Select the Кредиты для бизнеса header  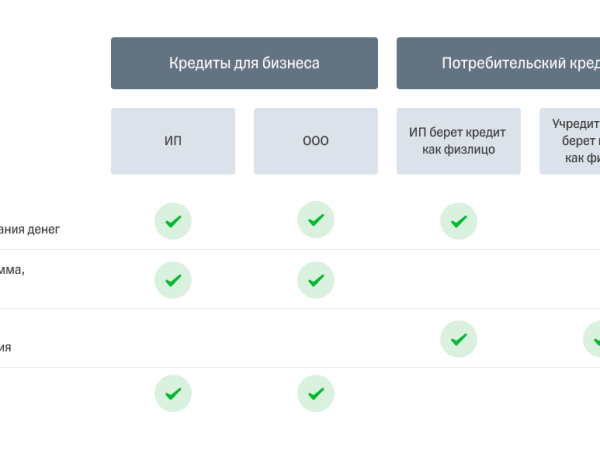(244, 63)
